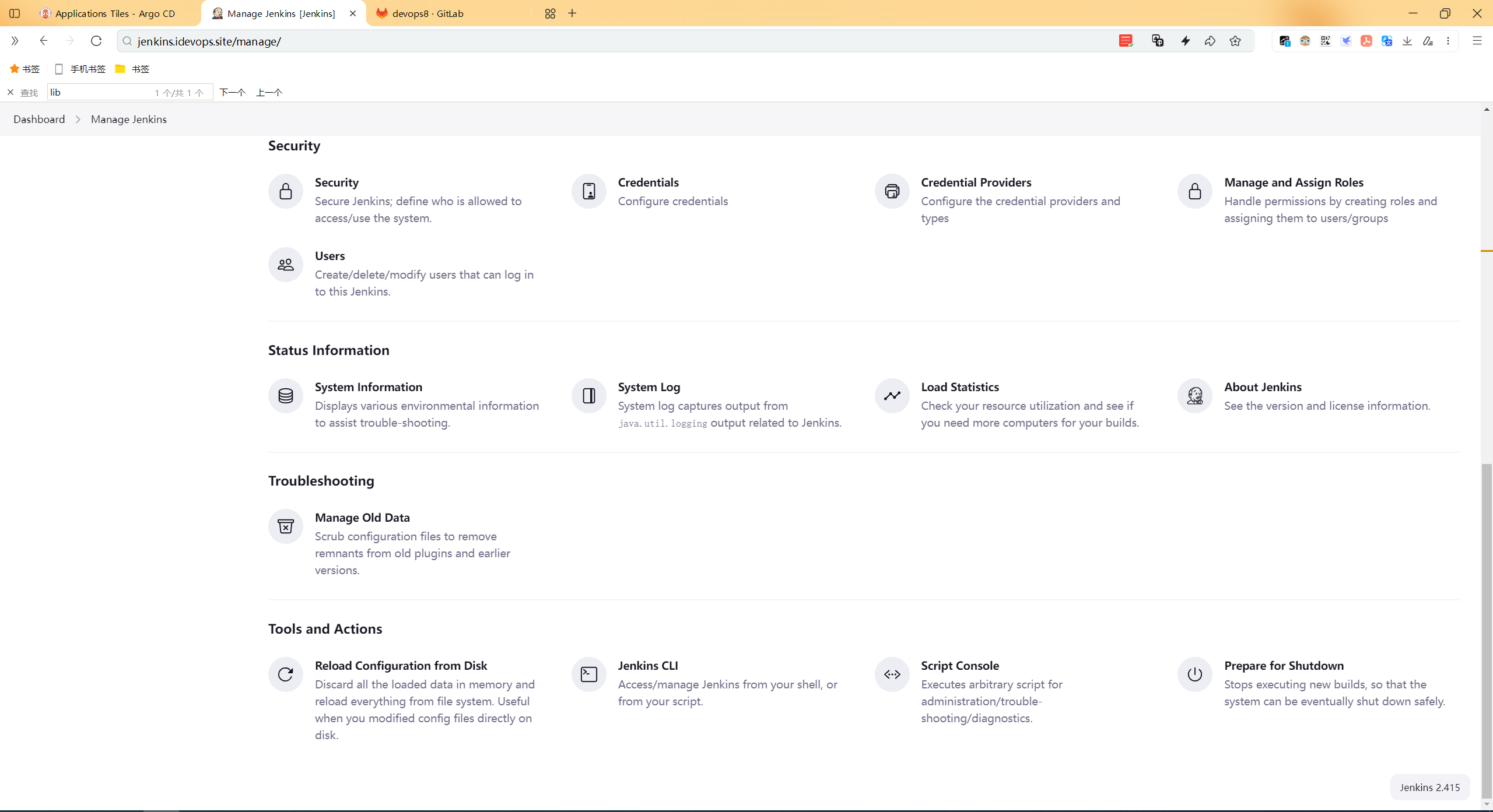1493x812 pixels.
Task: Click the find-previous (上一个) button
Action: pyautogui.click(x=269, y=92)
